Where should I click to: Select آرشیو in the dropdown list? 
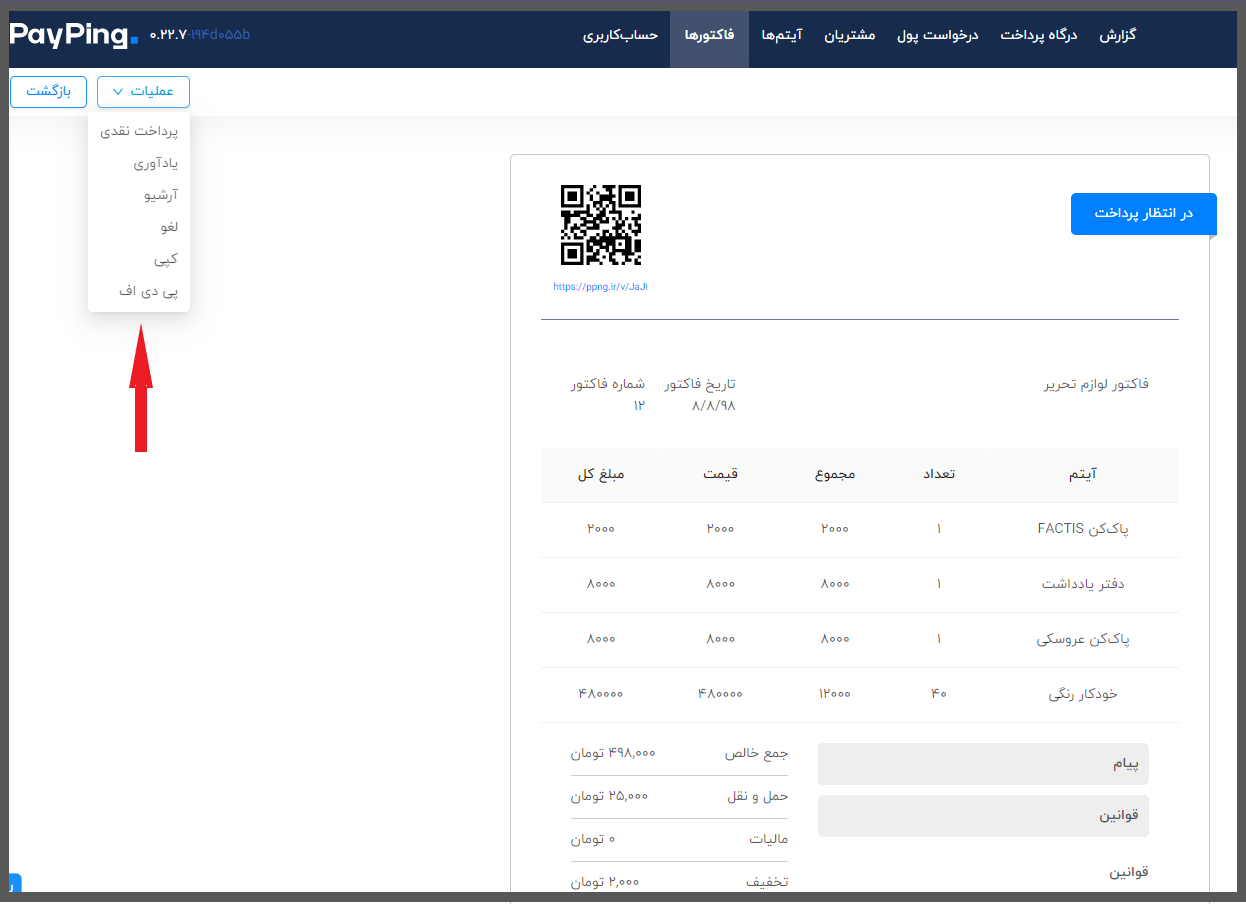[x=160, y=195]
